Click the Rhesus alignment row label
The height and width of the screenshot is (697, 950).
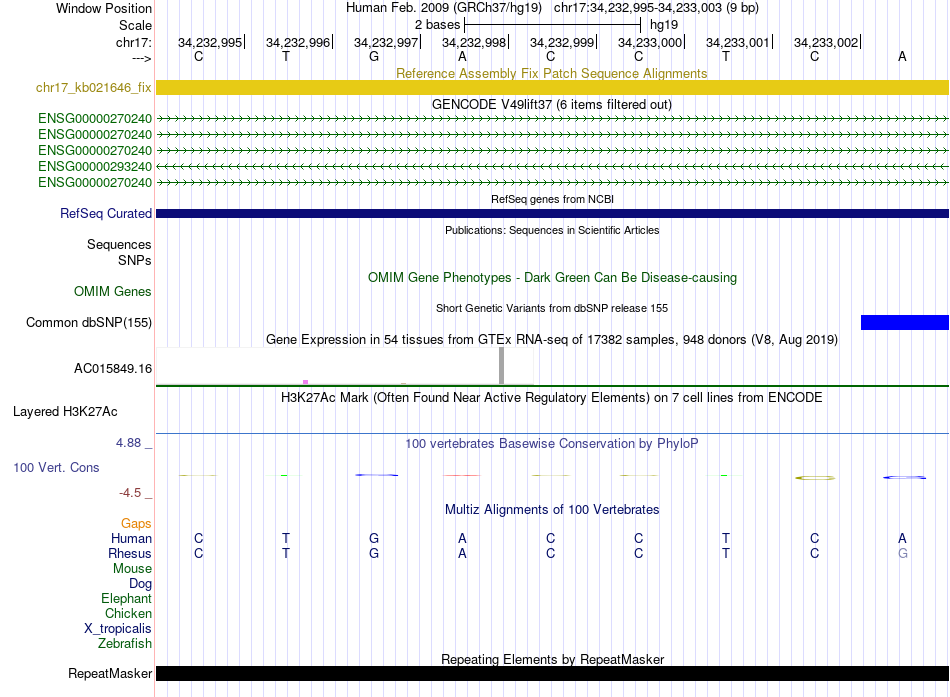coord(130,553)
